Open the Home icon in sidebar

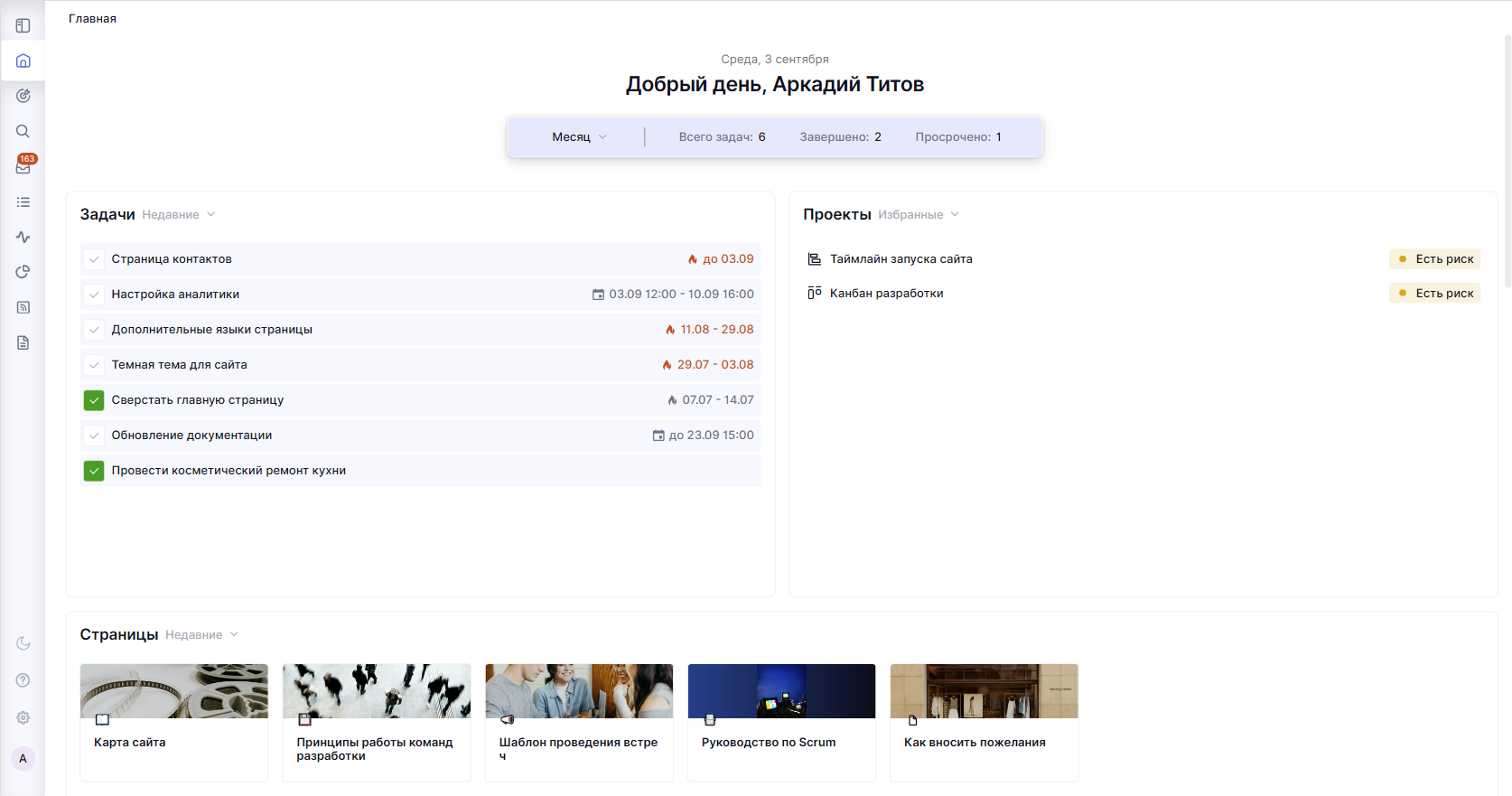tap(23, 61)
